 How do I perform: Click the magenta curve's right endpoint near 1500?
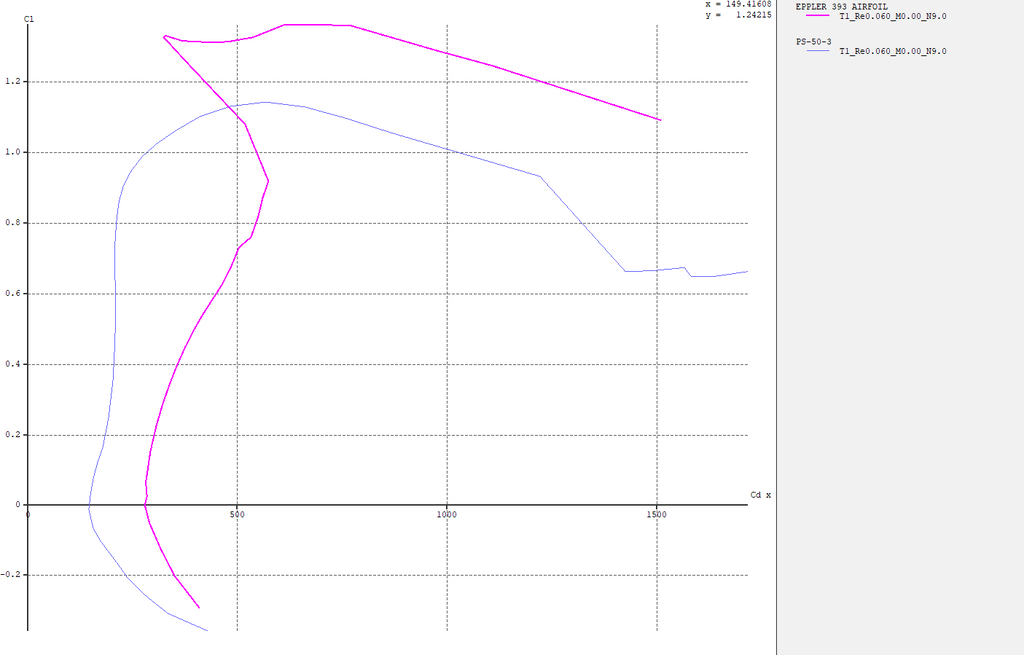[x=660, y=120]
